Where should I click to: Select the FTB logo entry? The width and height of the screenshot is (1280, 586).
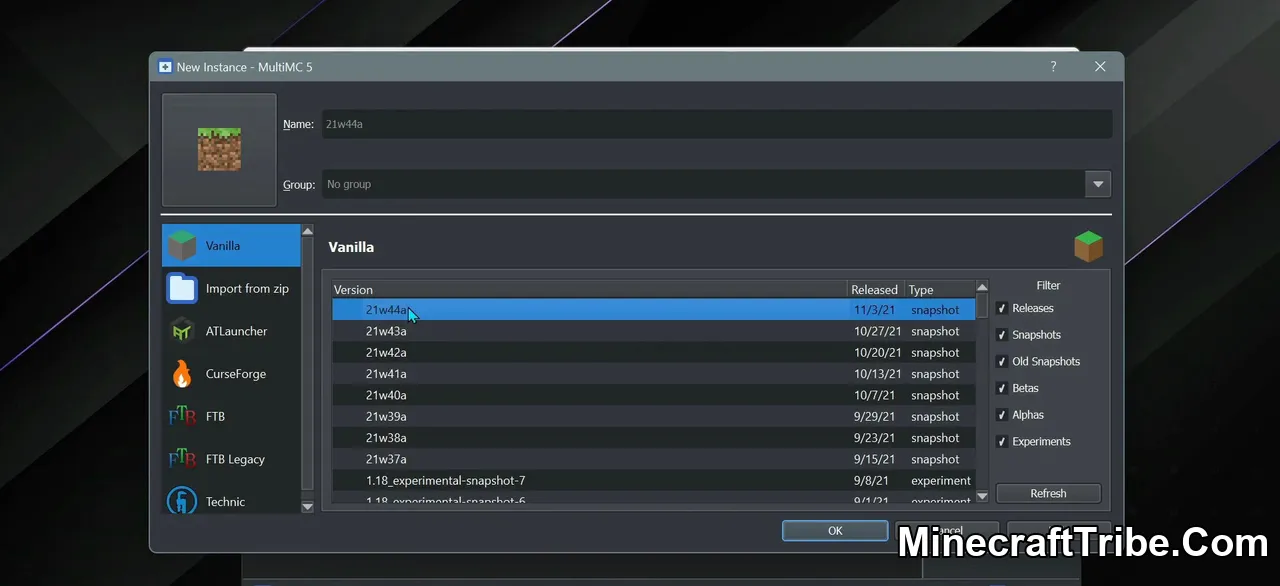click(x=181, y=416)
